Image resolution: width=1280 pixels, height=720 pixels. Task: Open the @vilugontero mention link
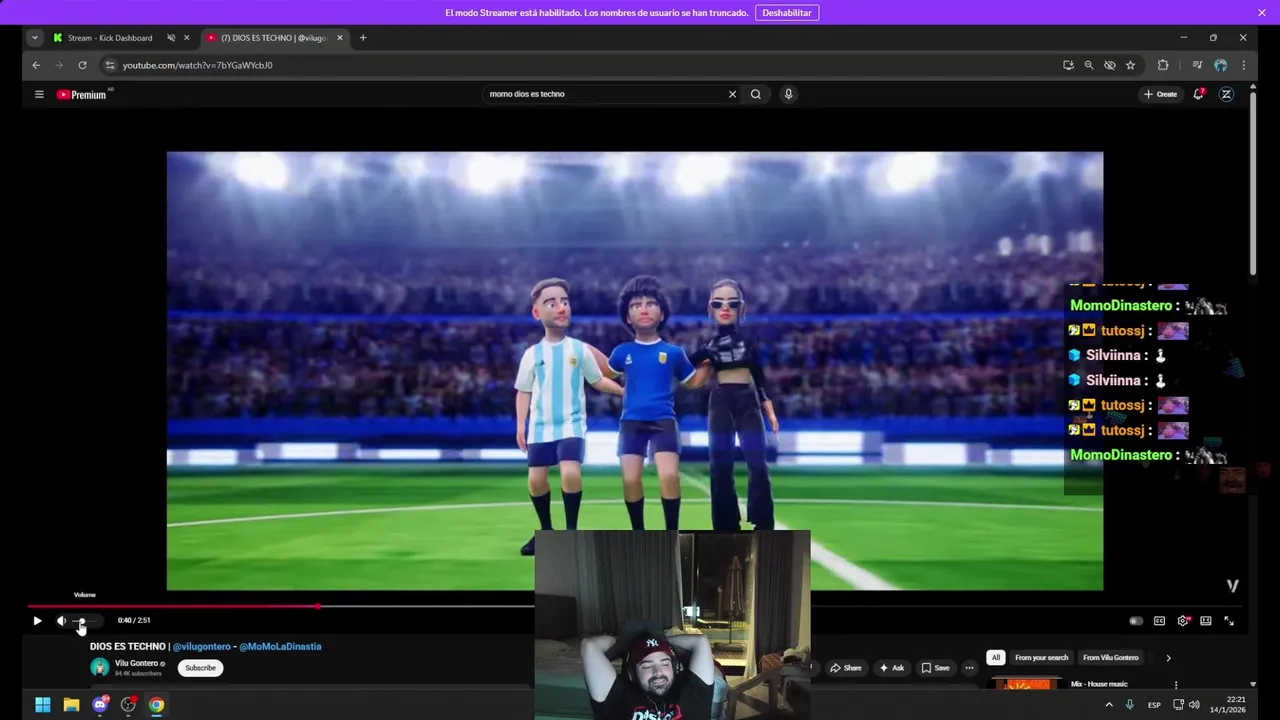(201, 647)
